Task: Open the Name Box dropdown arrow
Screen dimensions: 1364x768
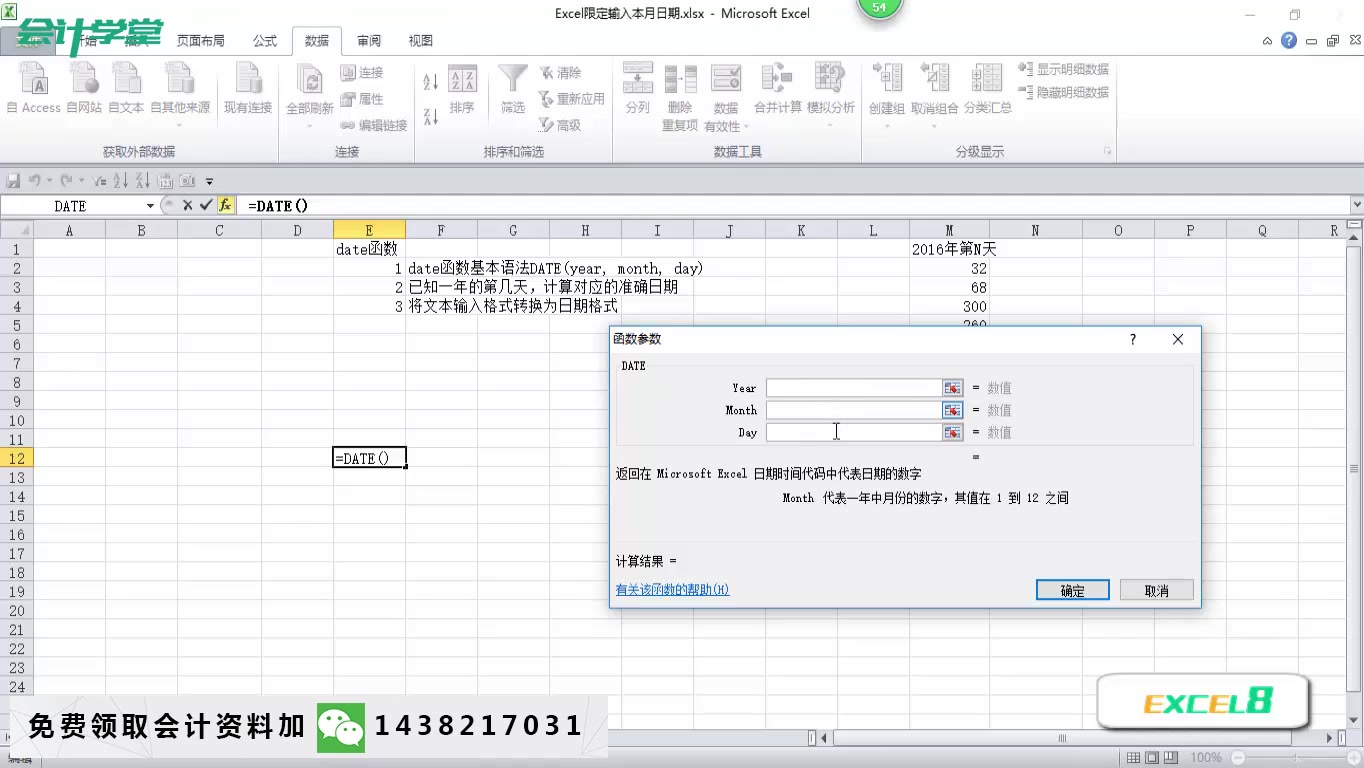Action: click(150, 206)
